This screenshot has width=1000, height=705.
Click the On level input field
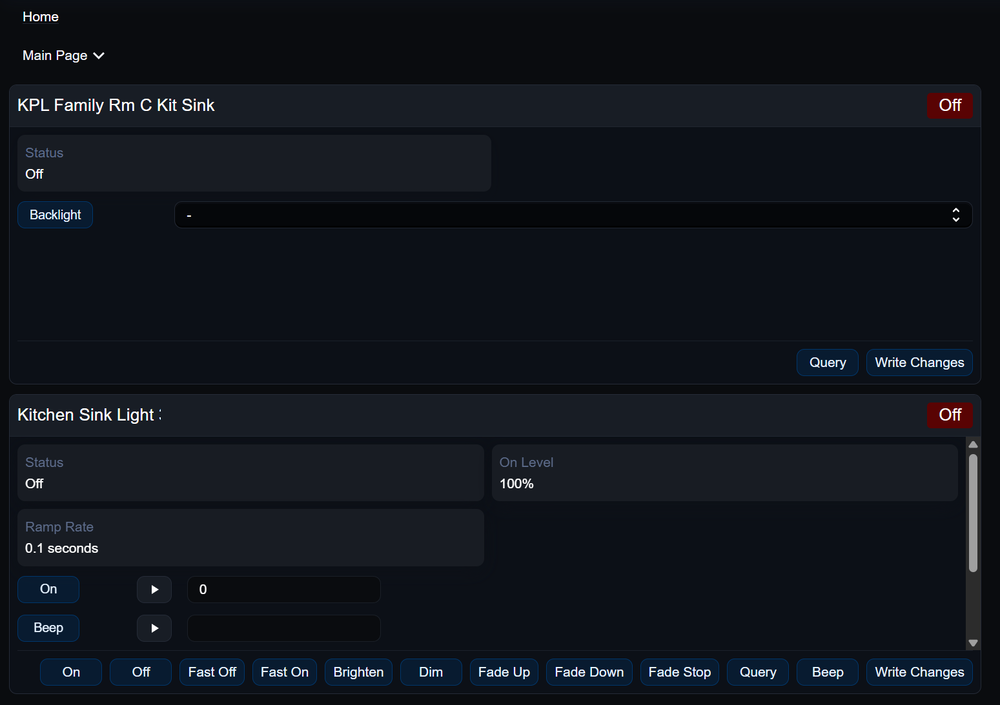(283, 590)
